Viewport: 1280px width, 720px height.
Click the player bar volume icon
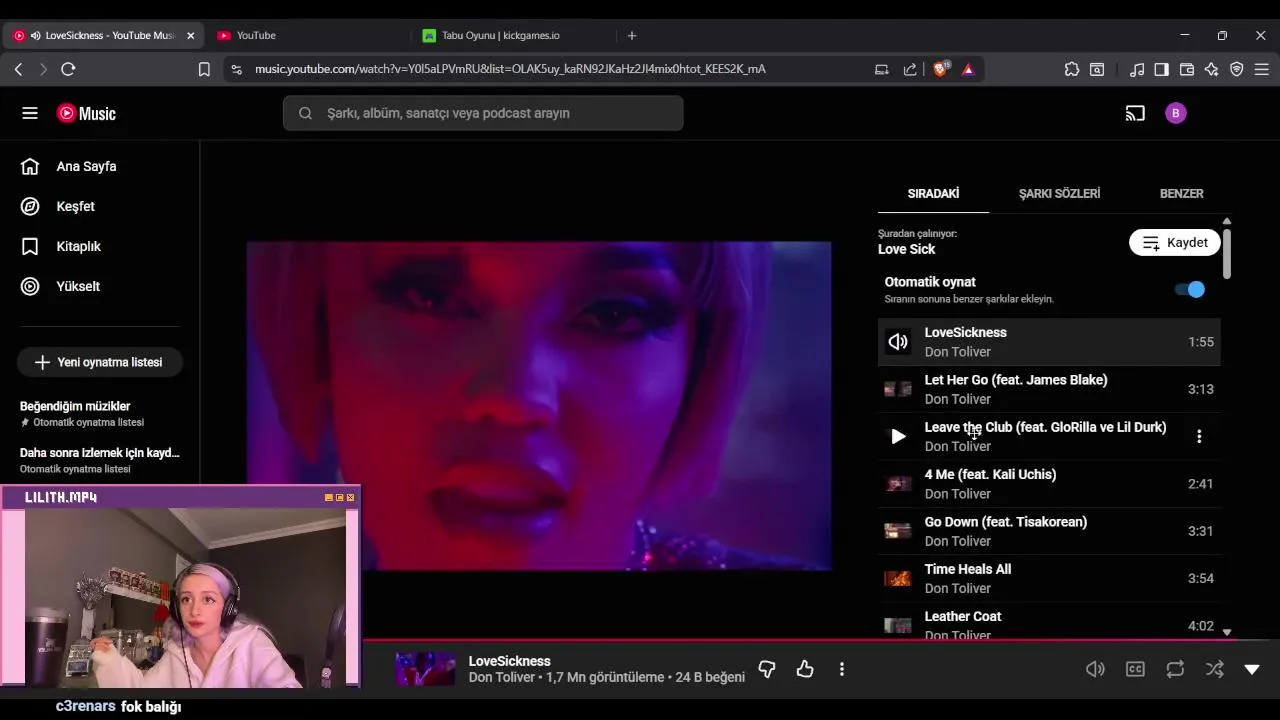pos(1095,669)
